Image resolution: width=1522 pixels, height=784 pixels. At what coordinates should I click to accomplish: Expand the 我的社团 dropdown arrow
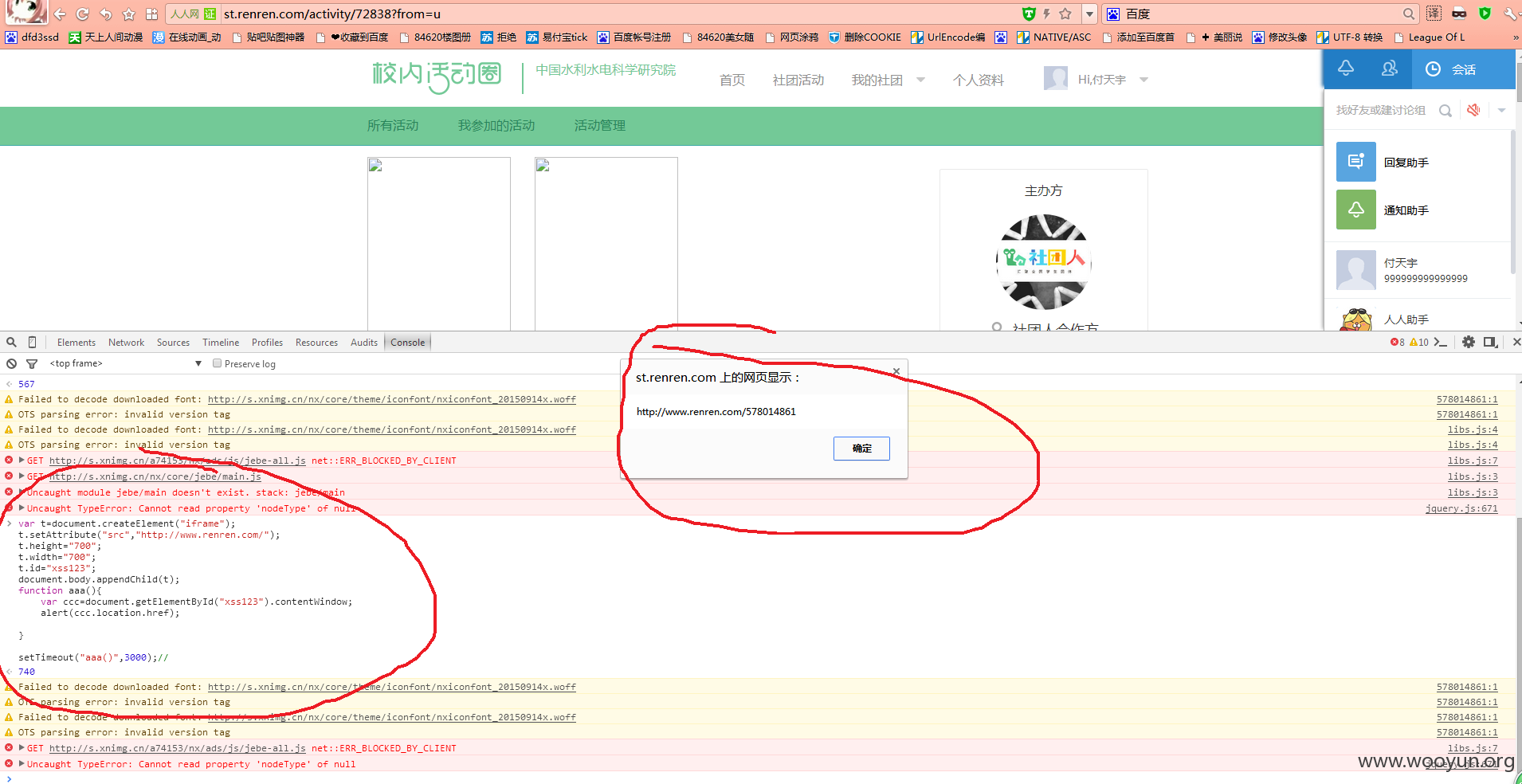(920, 80)
